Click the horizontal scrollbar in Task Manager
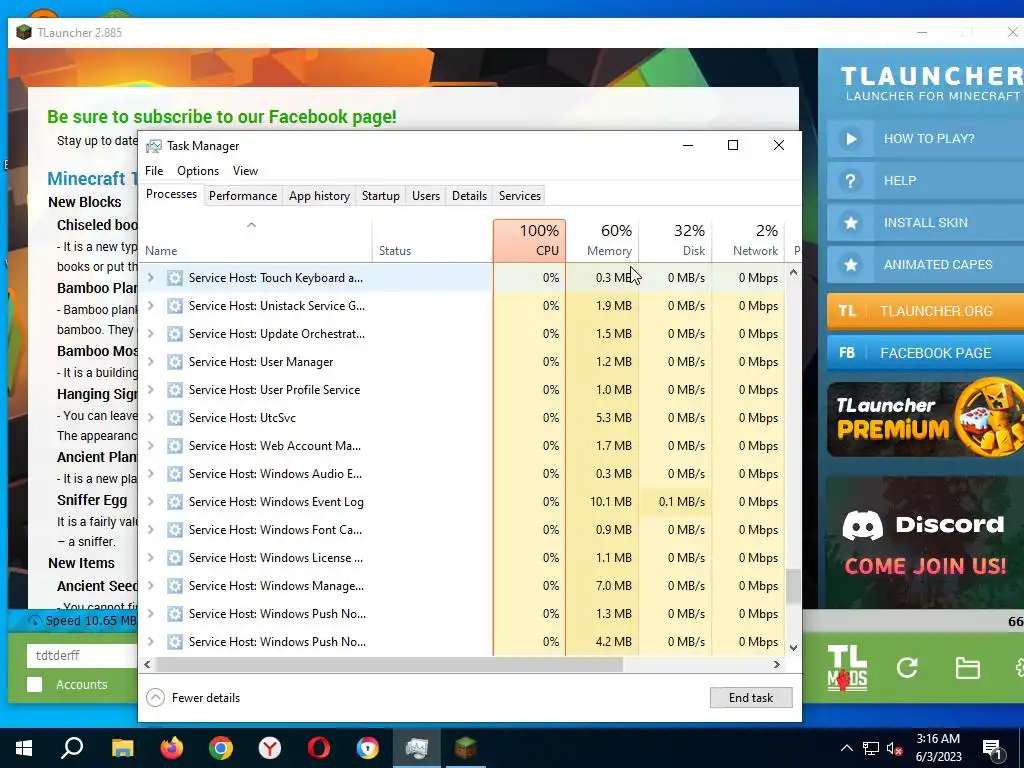The image size is (1024, 768). pyautogui.click(x=389, y=664)
